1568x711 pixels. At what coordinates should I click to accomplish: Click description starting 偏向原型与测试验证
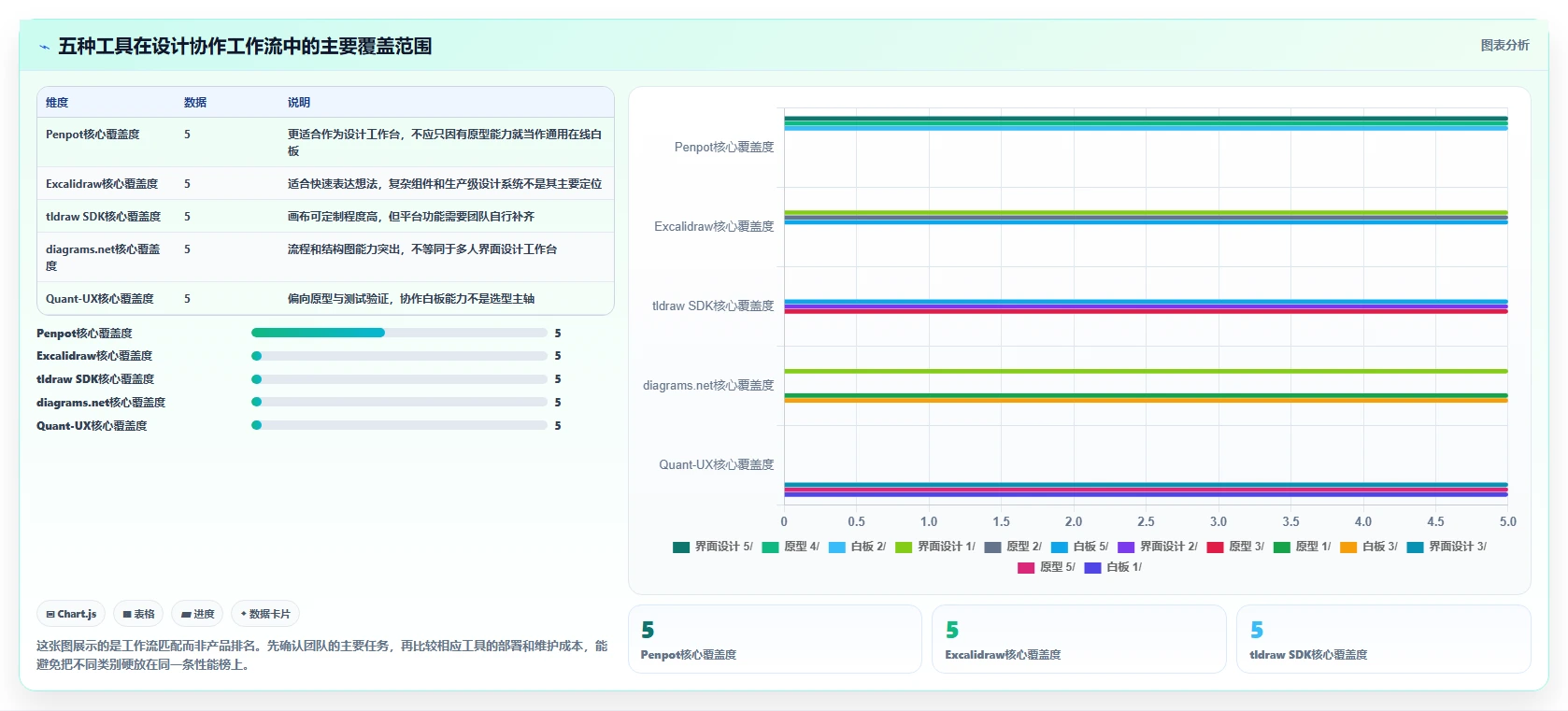point(411,299)
